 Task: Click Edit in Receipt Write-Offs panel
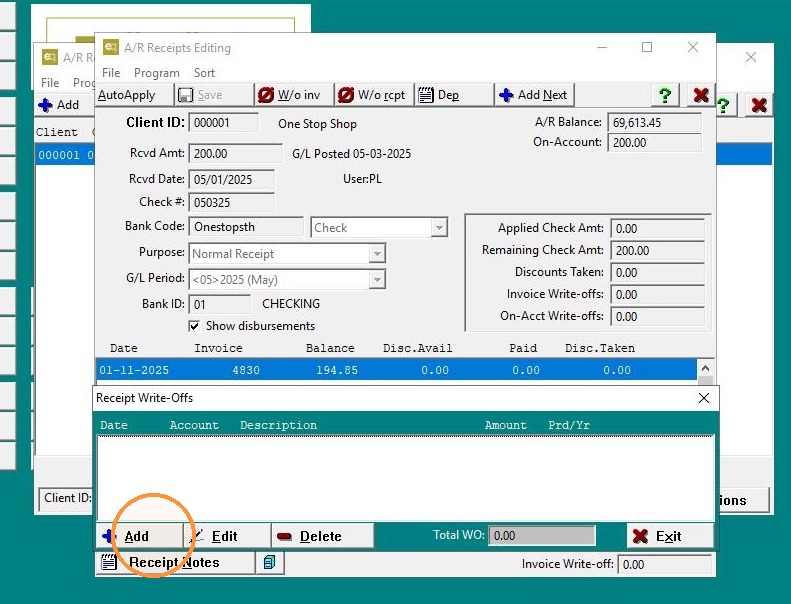(x=227, y=536)
